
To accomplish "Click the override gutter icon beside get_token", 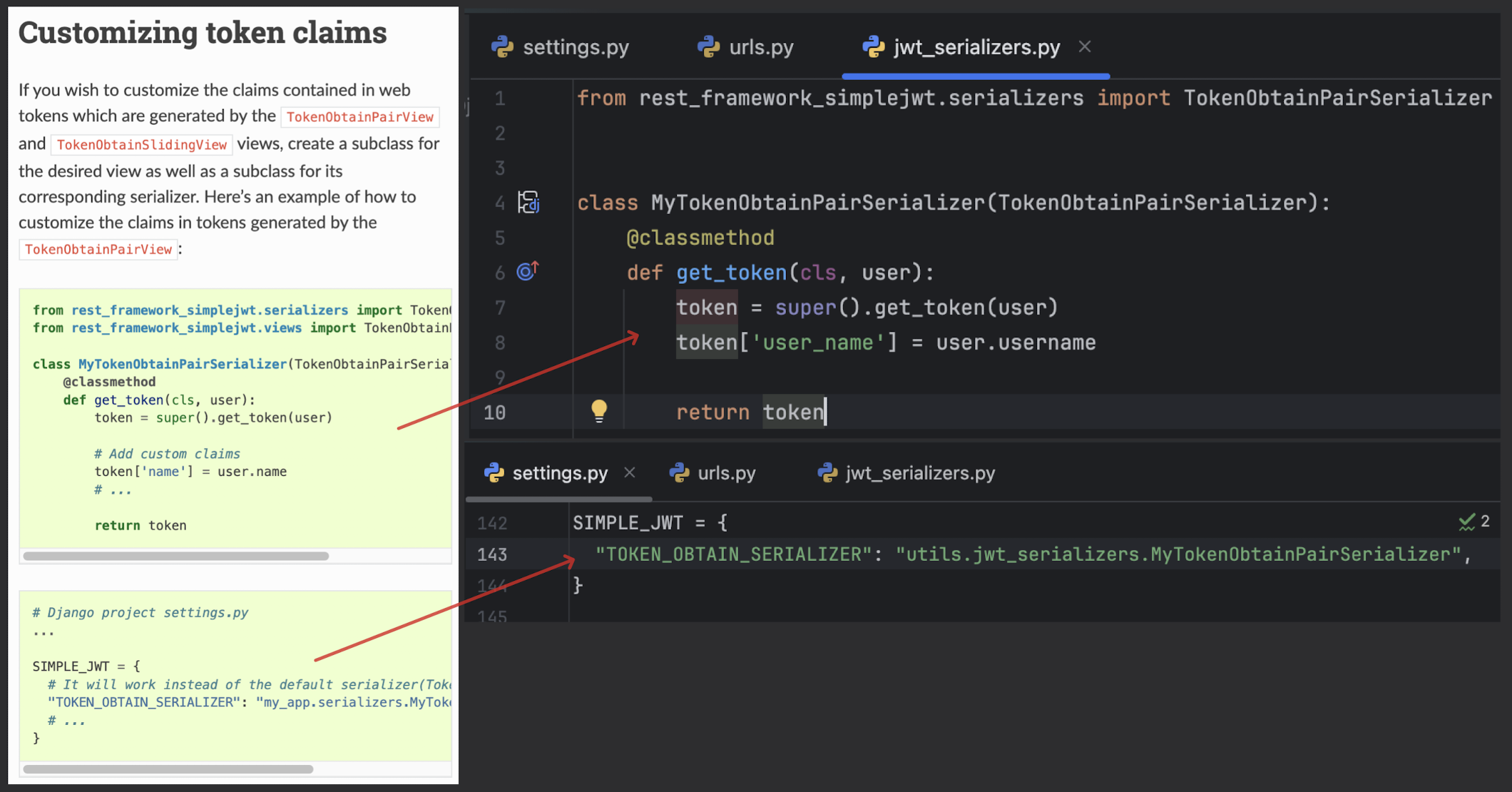I will point(528,271).
